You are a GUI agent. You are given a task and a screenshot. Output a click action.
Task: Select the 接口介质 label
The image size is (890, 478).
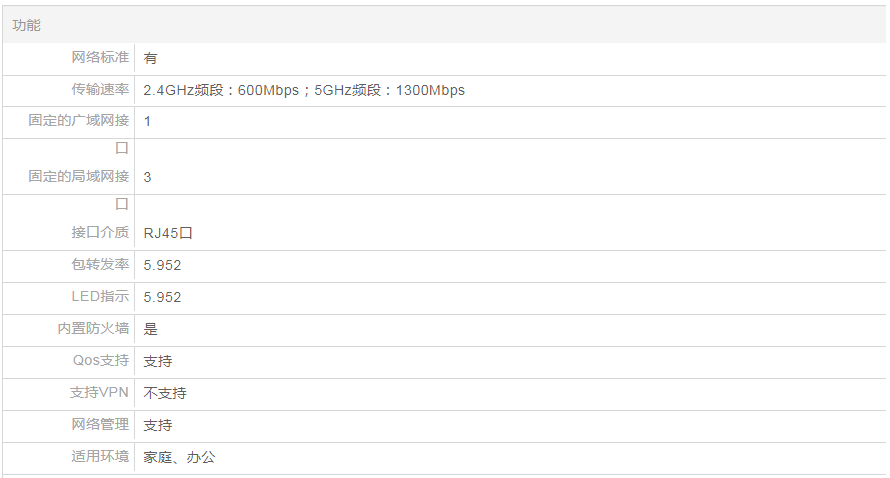click(x=100, y=232)
